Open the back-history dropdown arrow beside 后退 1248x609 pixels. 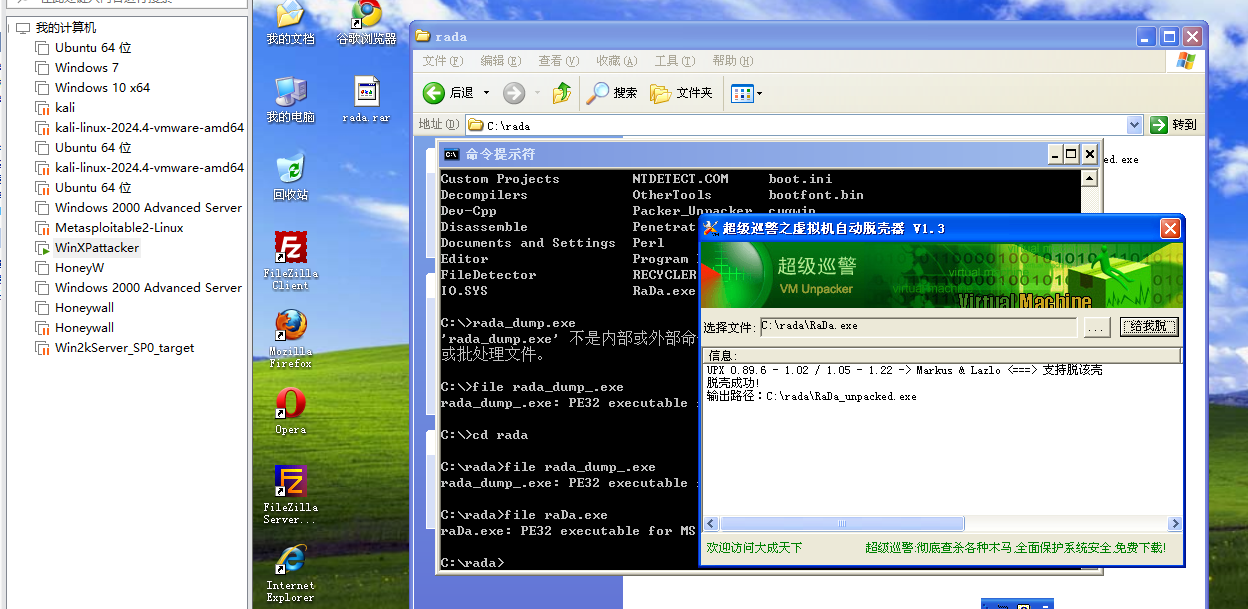486,93
